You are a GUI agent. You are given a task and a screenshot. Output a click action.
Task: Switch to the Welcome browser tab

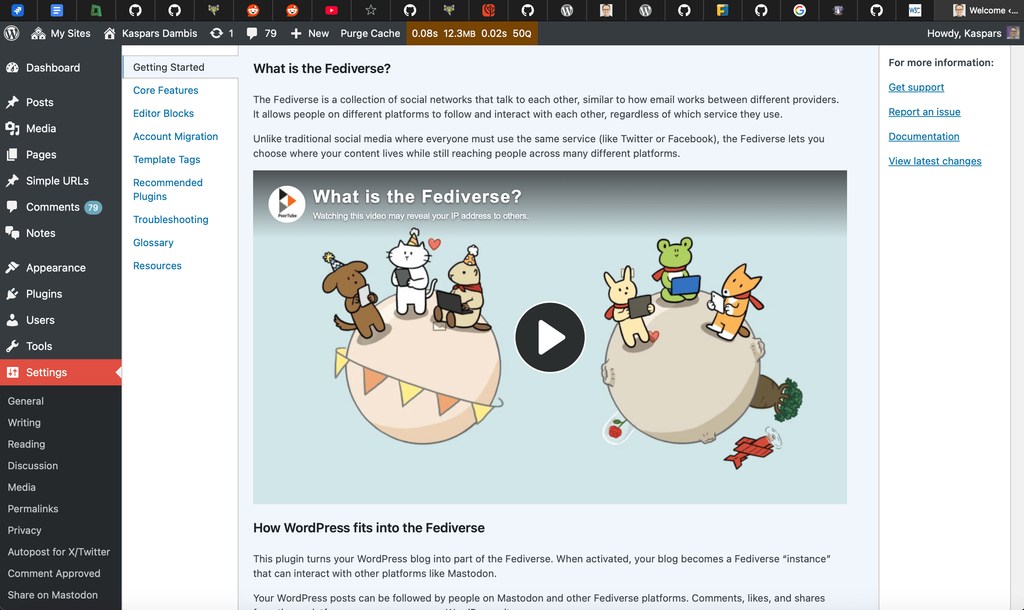coord(985,10)
